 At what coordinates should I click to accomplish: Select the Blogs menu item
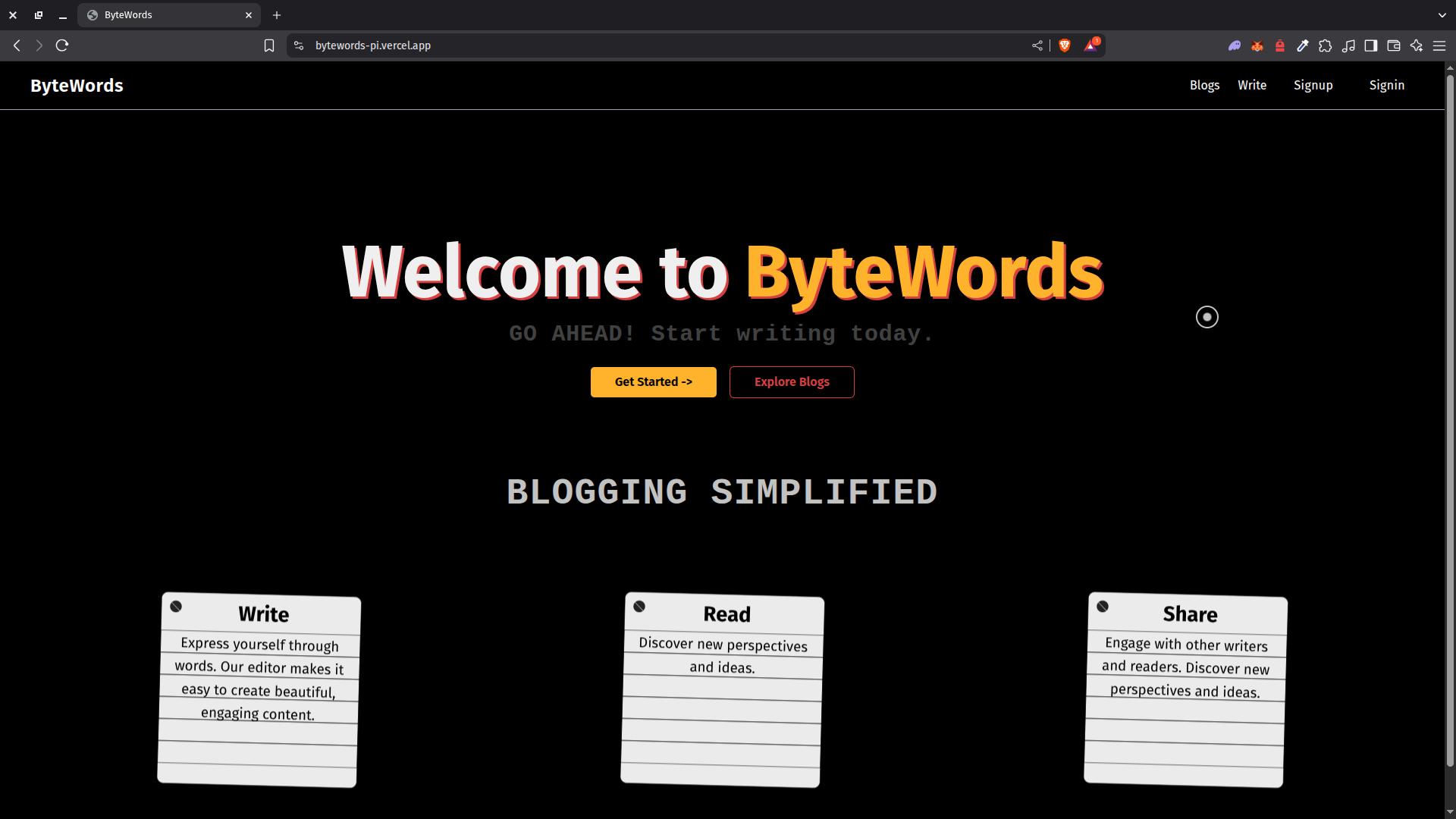pyautogui.click(x=1204, y=85)
